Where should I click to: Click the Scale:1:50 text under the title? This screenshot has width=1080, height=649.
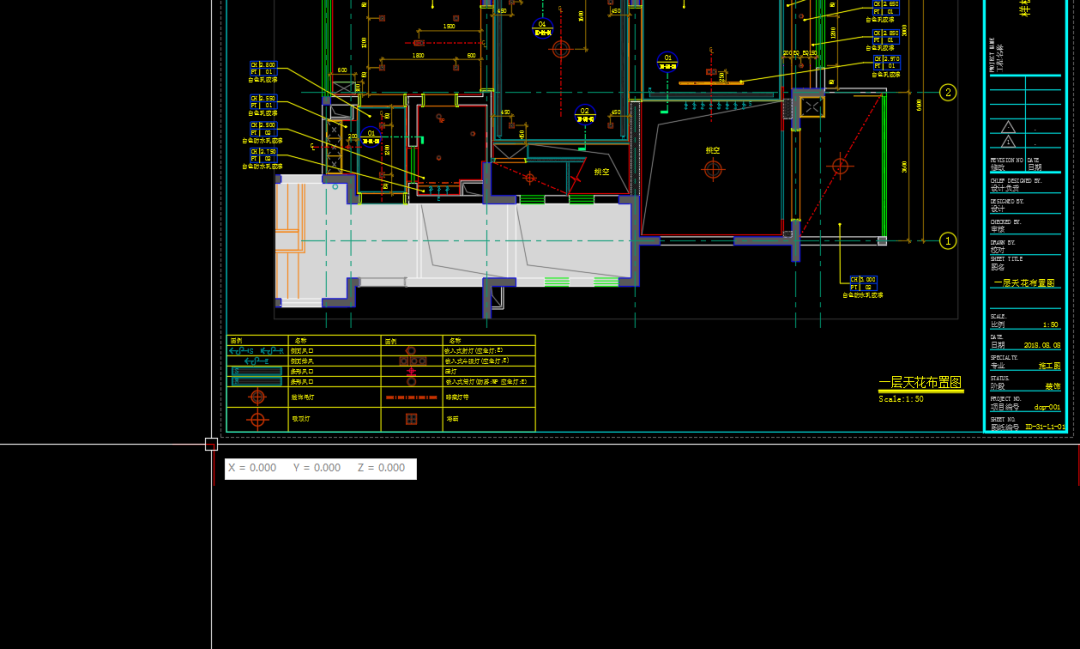[x=901, y=399]
